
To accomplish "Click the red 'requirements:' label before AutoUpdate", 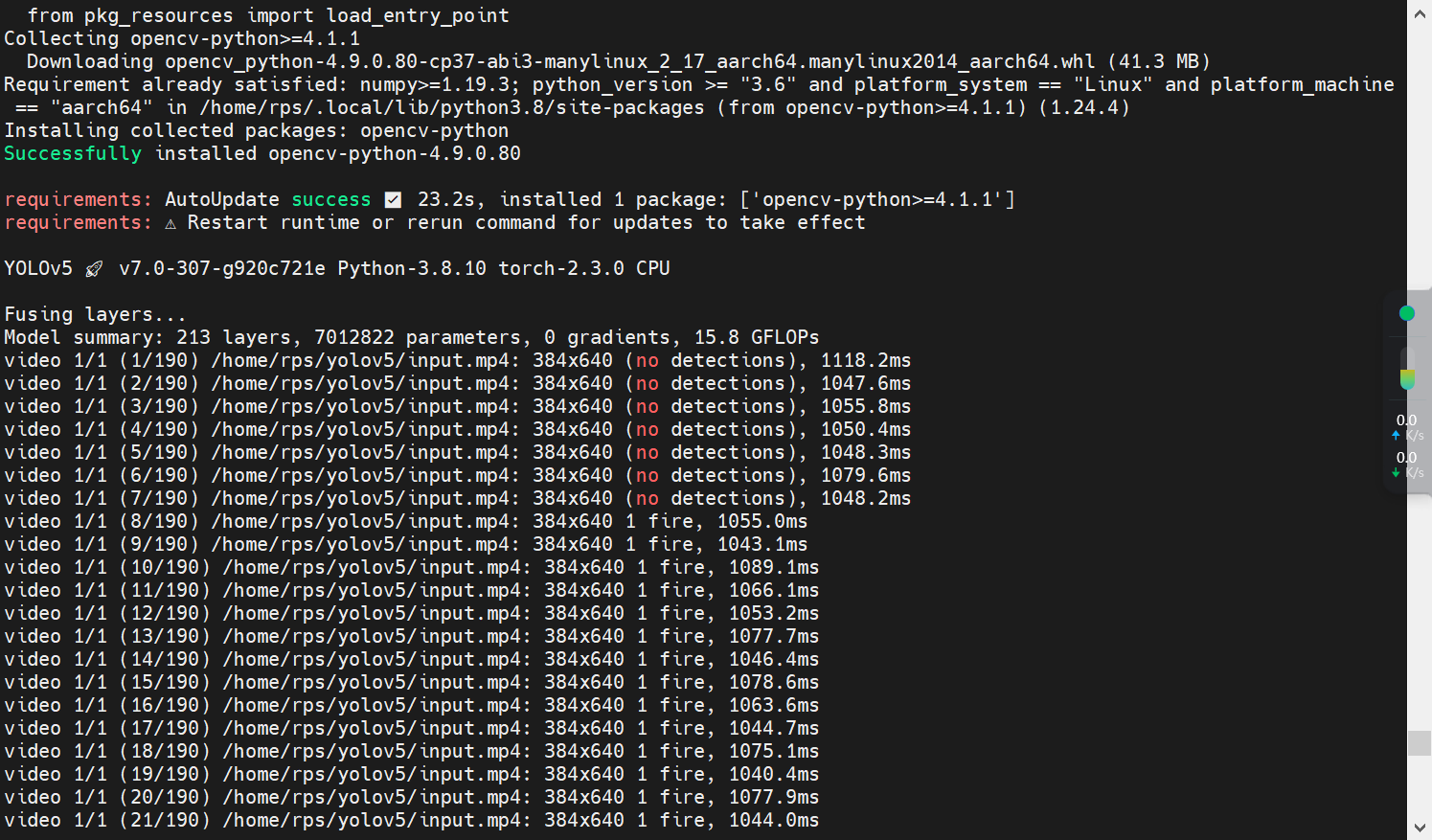I will [78, 199].
